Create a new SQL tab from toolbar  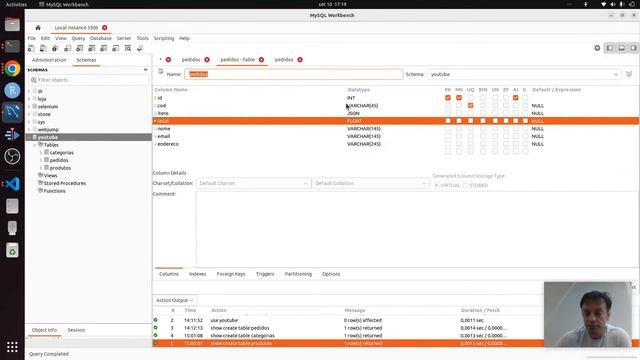click(31, 48)
